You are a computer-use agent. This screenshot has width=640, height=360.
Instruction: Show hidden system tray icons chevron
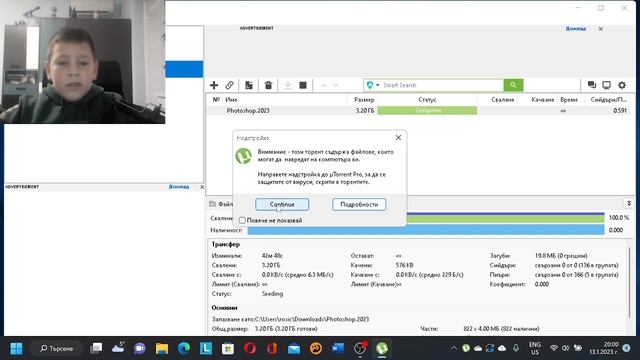coord(453,348)
